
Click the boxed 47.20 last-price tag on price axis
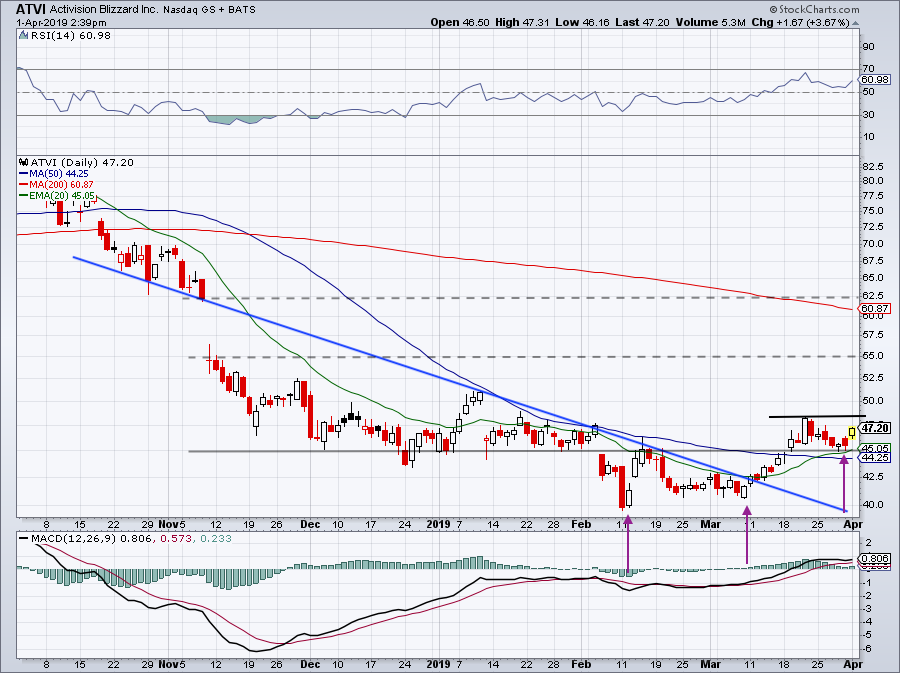click(876, 428)
